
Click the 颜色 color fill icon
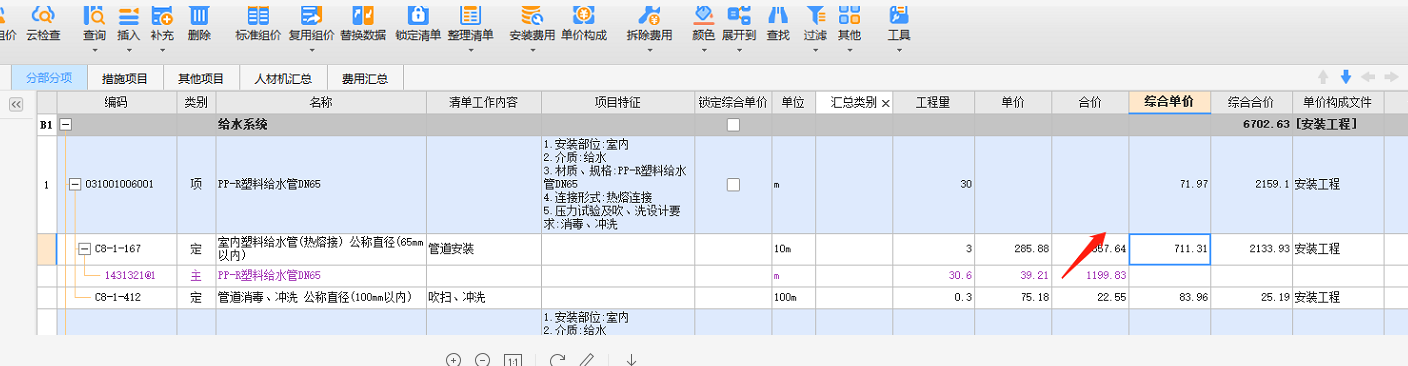click(703, 15)
